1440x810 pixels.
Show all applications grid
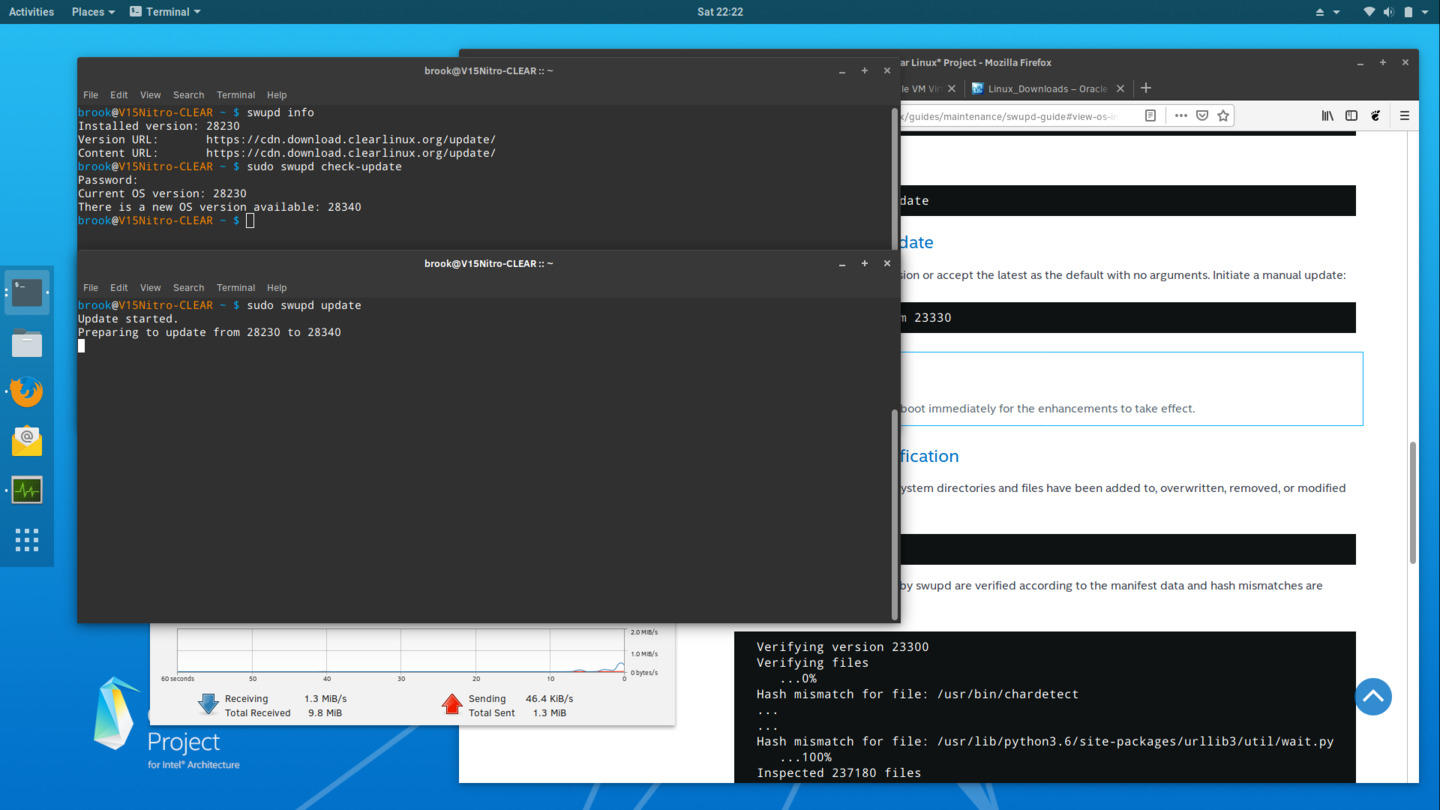(x=27, y=540)
